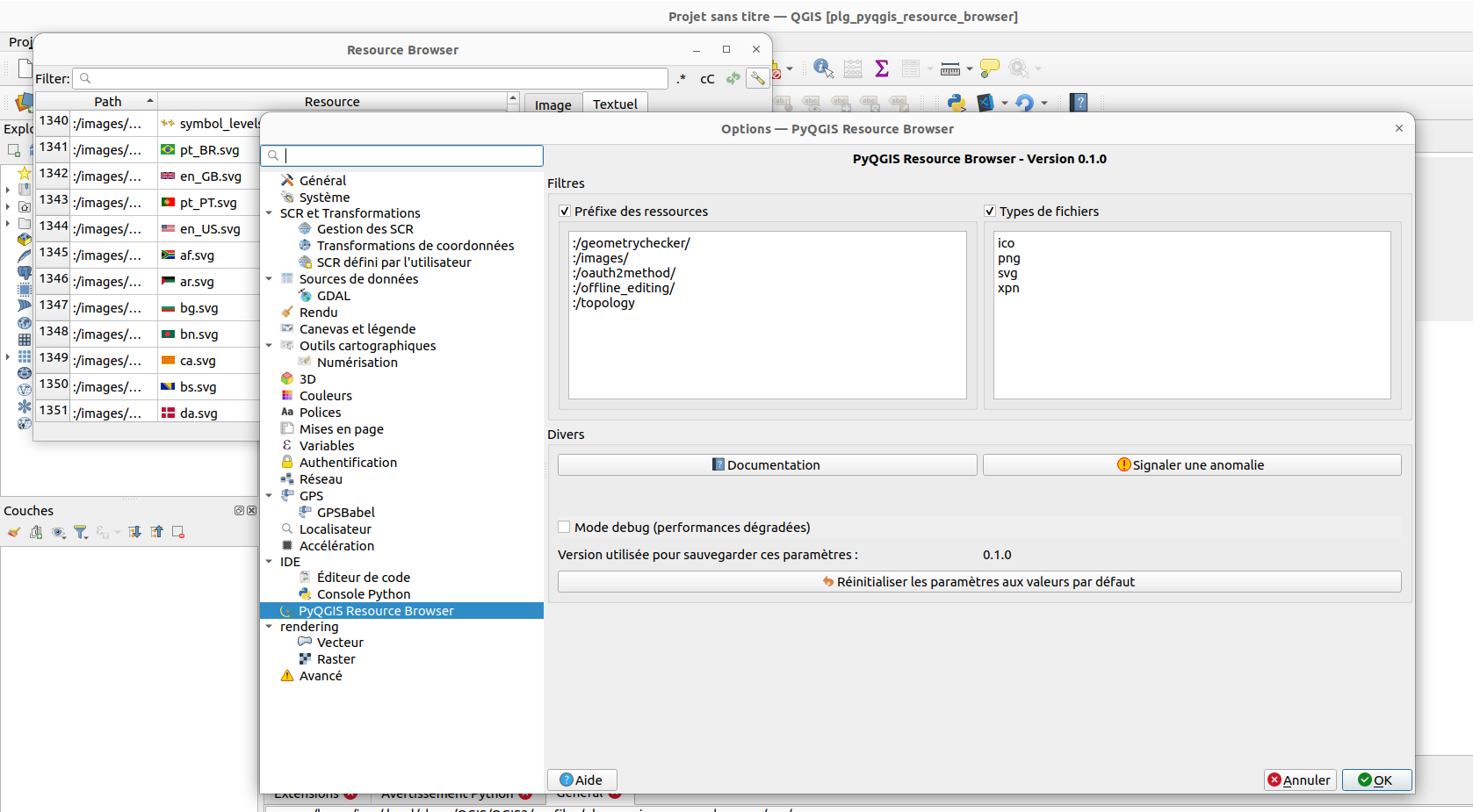Switch to the Textuel tab in Resource Browser

tap(615, 104)
